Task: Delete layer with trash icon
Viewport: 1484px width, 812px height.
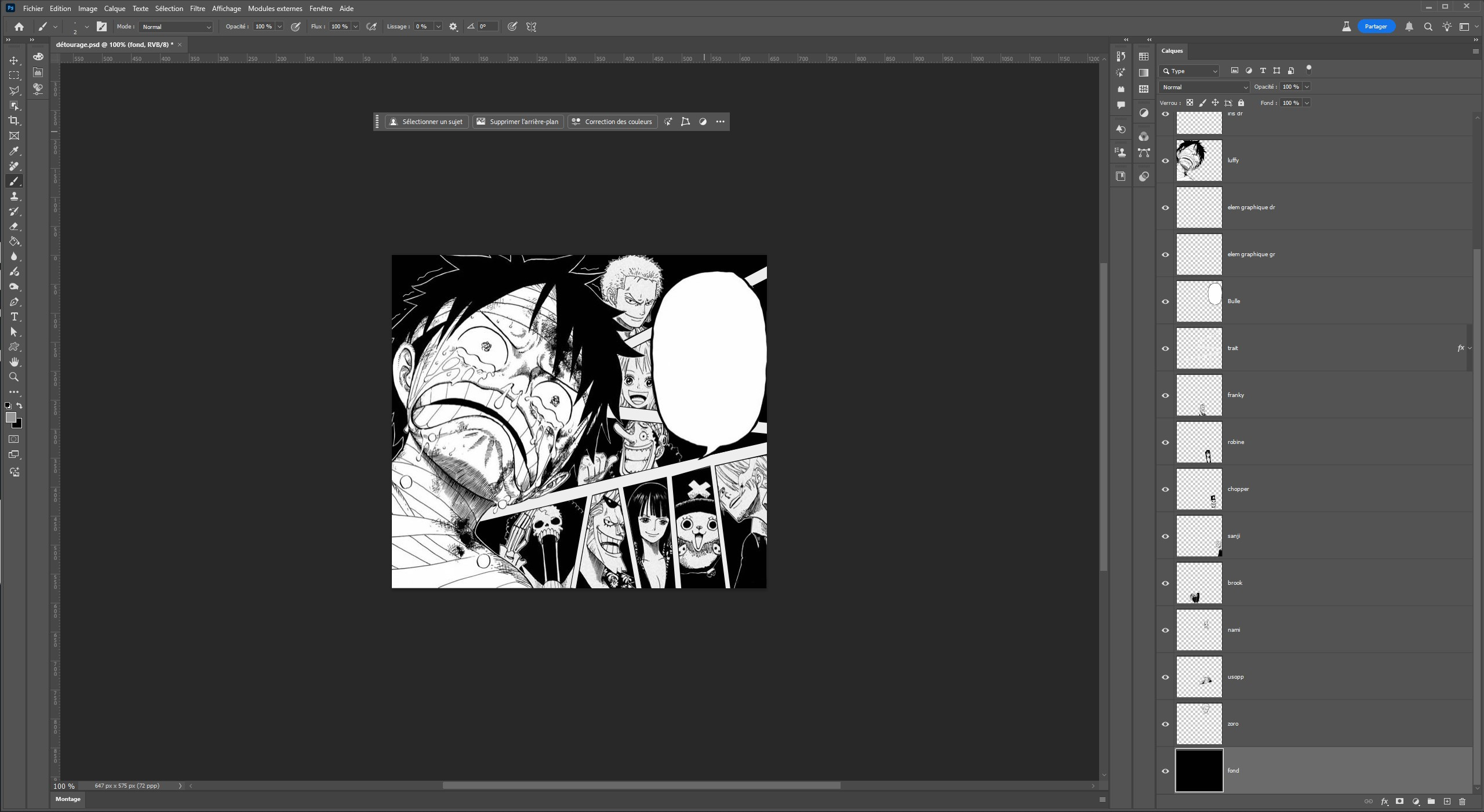Action: [x=1462, y=802]
